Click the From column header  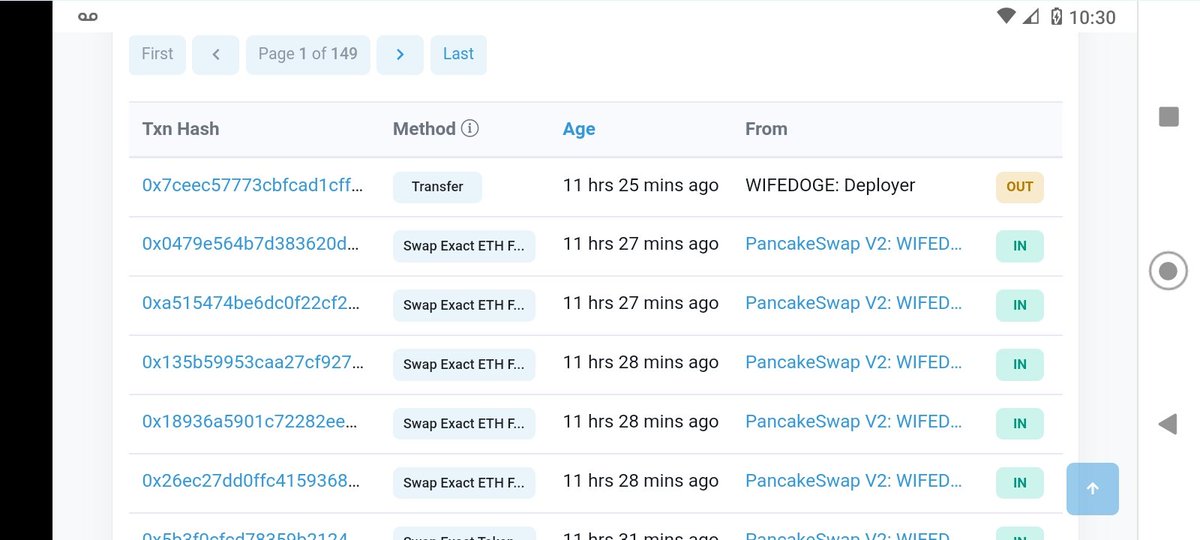coord(766,128)
